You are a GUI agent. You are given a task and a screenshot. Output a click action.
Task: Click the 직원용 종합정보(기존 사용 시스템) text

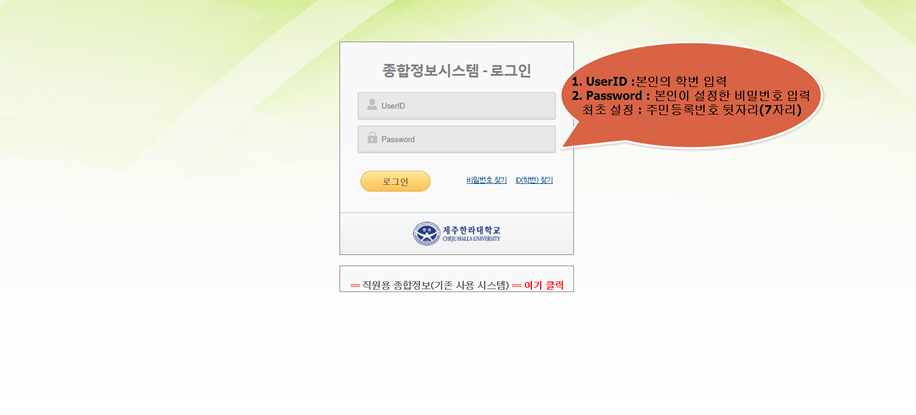435,285
